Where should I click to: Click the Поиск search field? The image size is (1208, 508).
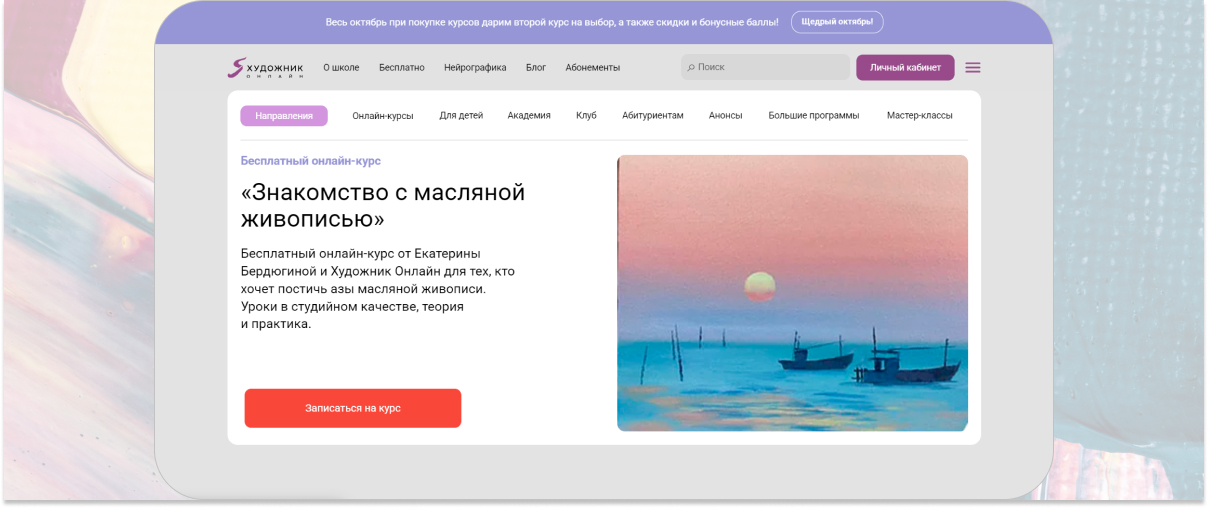click(x=770, y=68)
